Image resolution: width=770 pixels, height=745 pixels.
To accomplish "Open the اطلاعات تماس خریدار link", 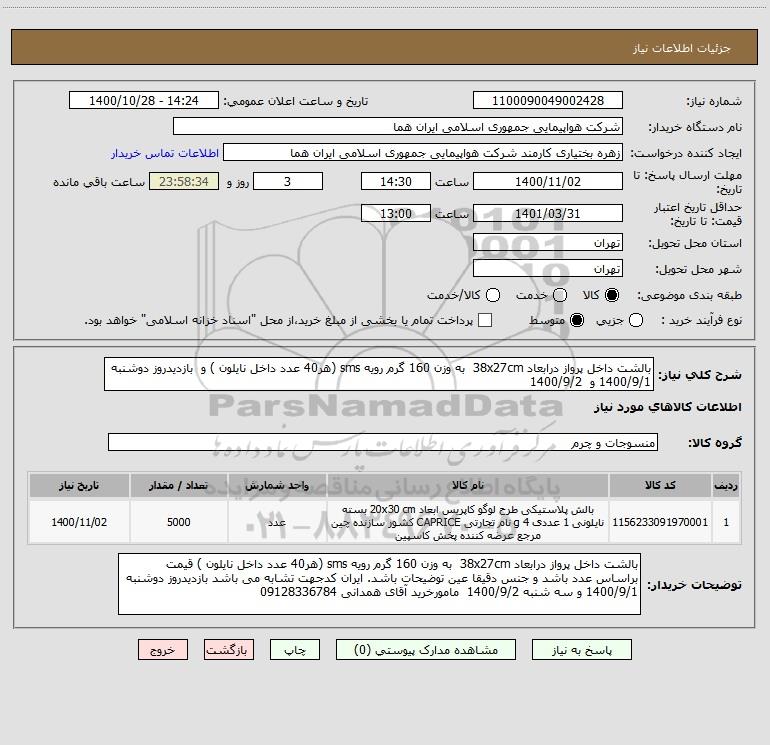I will [x=165, y=153].
